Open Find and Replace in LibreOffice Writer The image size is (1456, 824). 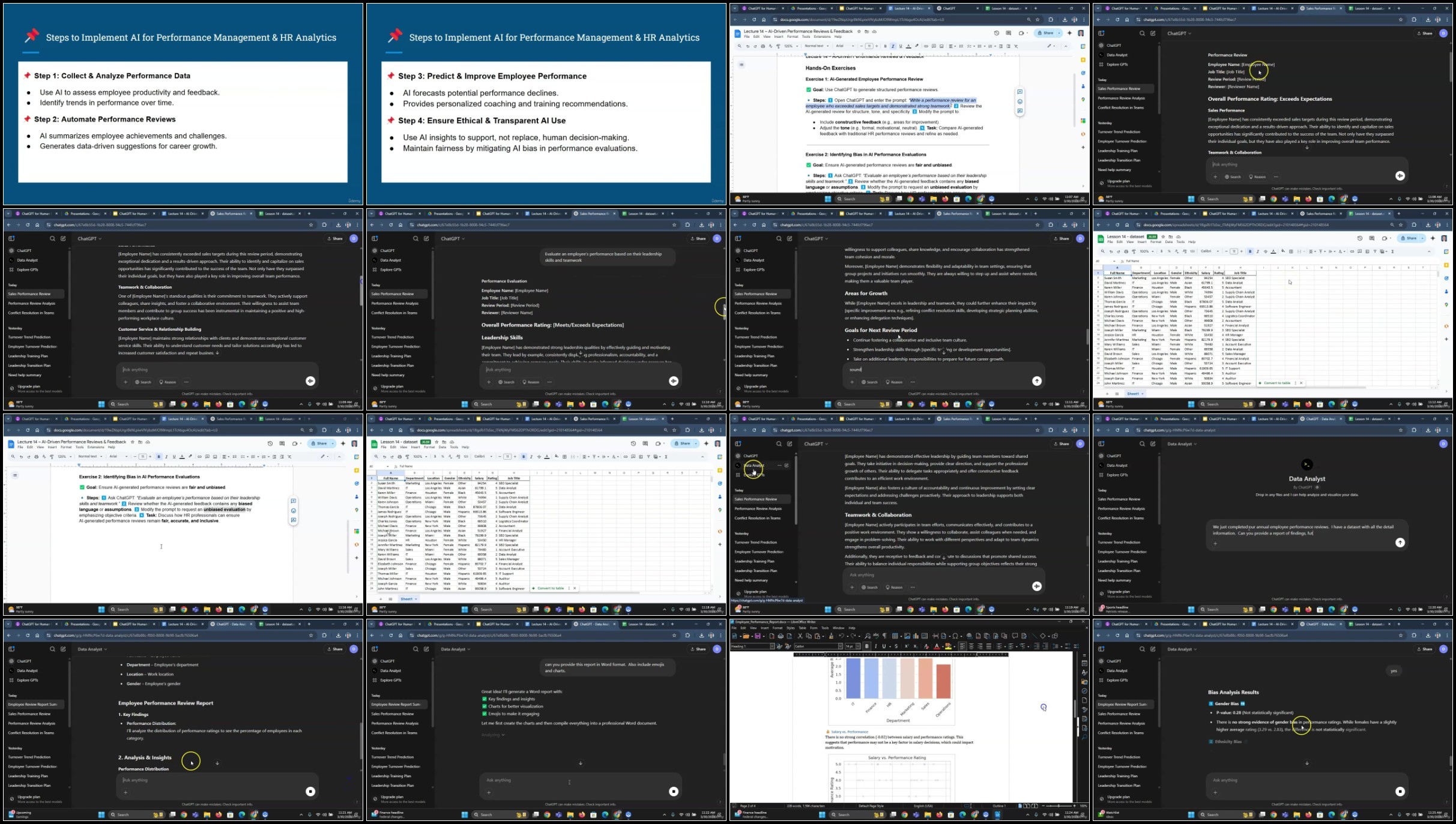[x=867, y=636]
